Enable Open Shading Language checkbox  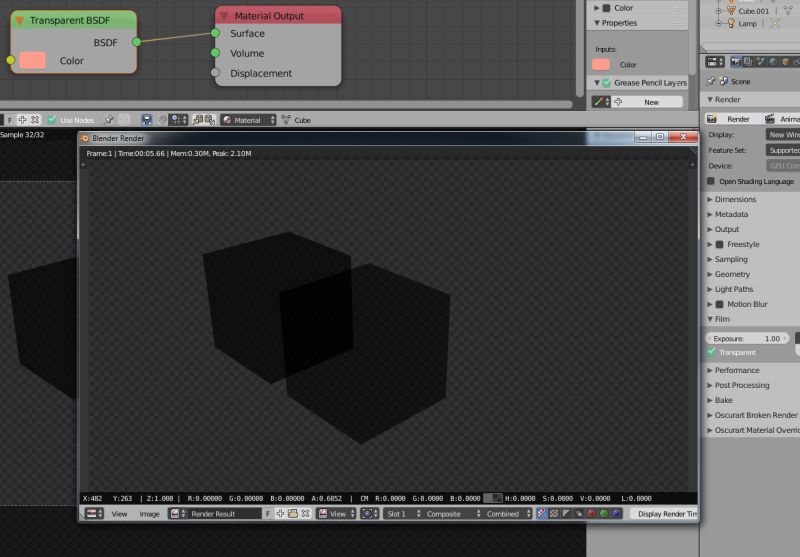point(711,181)
